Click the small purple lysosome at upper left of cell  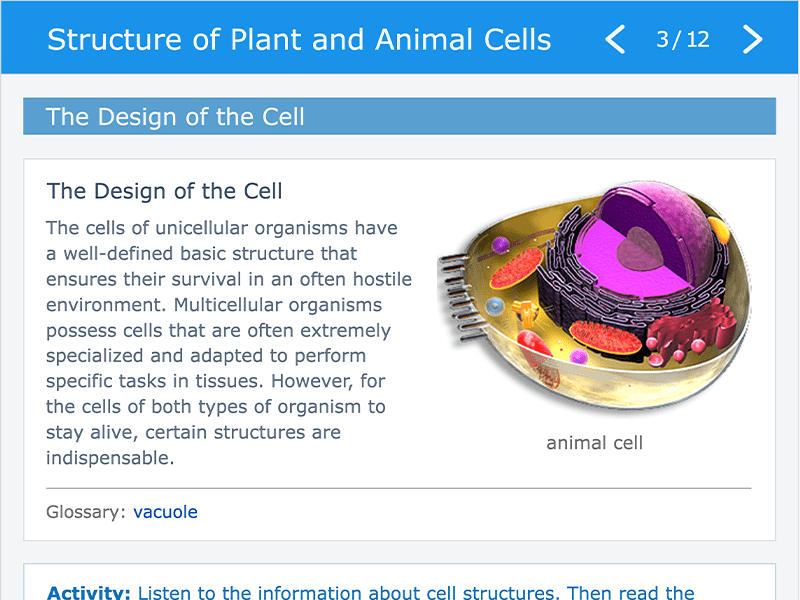tap(501, 245)
